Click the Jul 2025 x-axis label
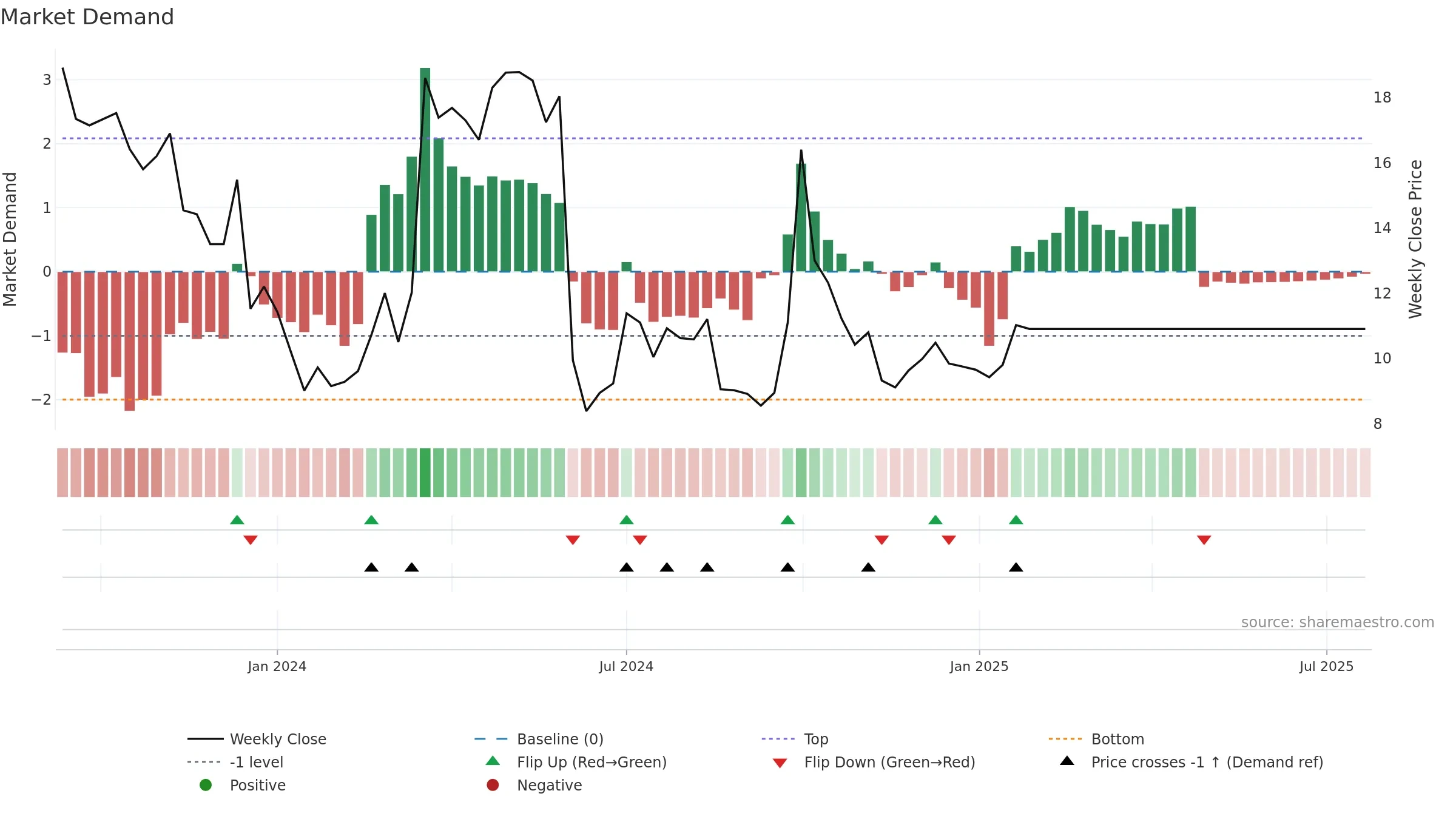This screenshot has height=819, width=1456. point(1326,666)
